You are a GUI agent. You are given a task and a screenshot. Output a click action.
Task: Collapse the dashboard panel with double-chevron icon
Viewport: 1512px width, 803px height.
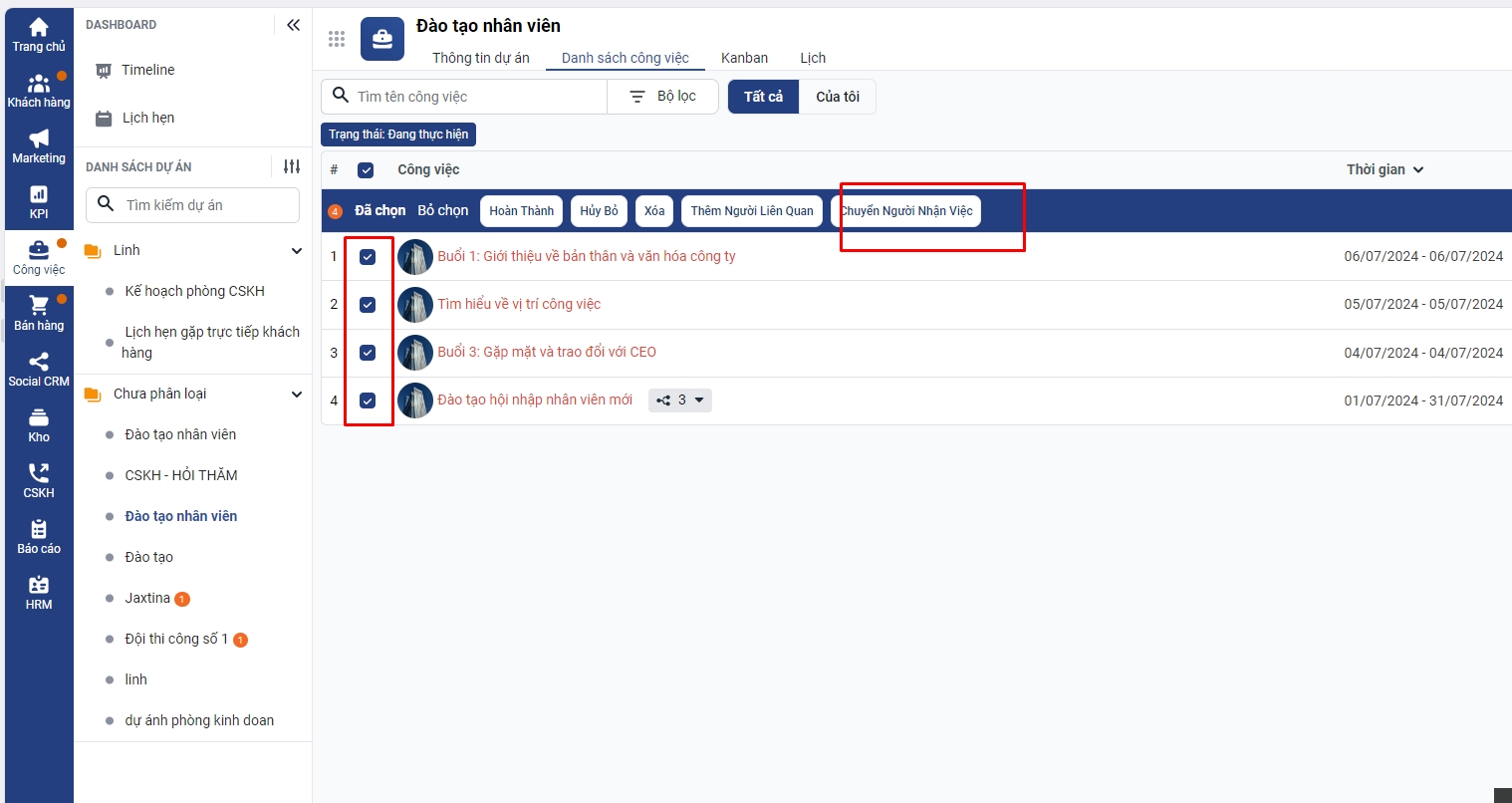(293, 25)
